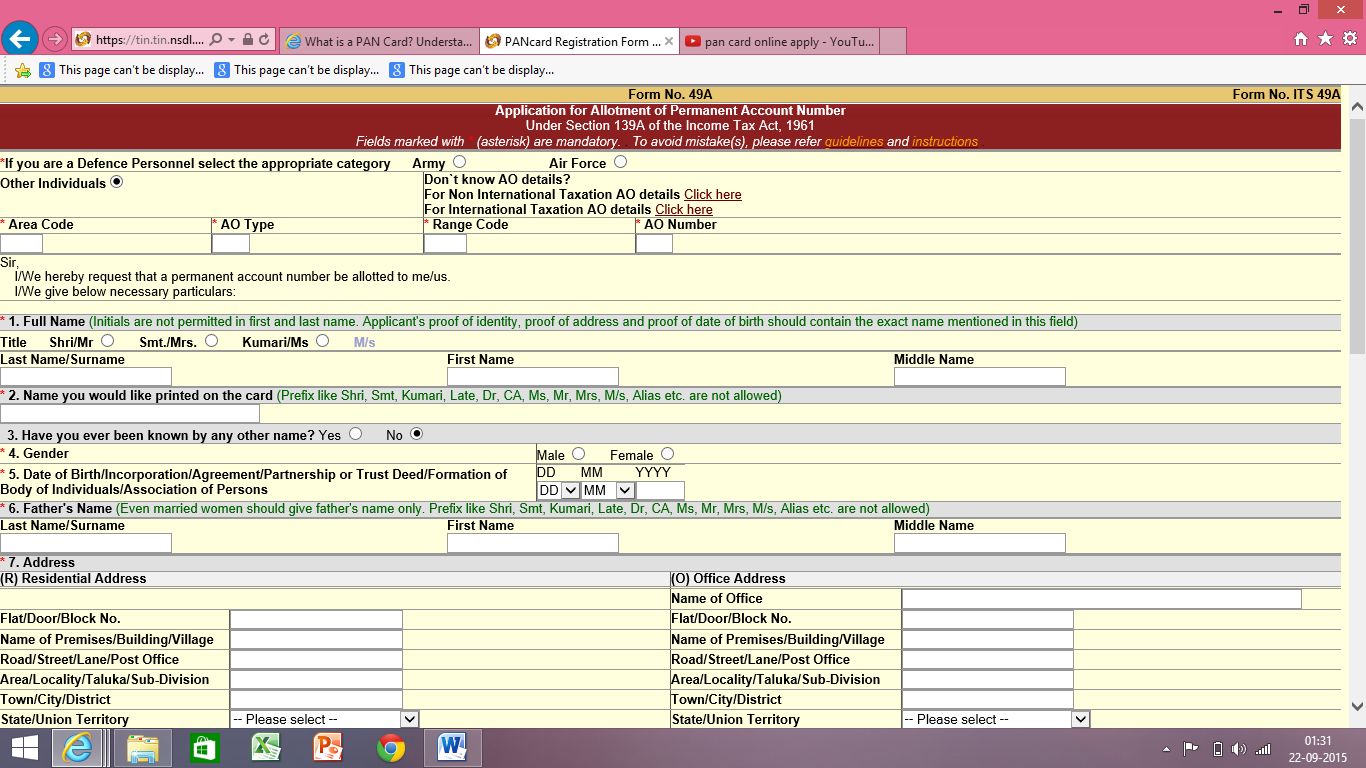This screenshot has width=1366, height=768.
Task: Refresh the page with the reload icon
Action: click(264, 41)
